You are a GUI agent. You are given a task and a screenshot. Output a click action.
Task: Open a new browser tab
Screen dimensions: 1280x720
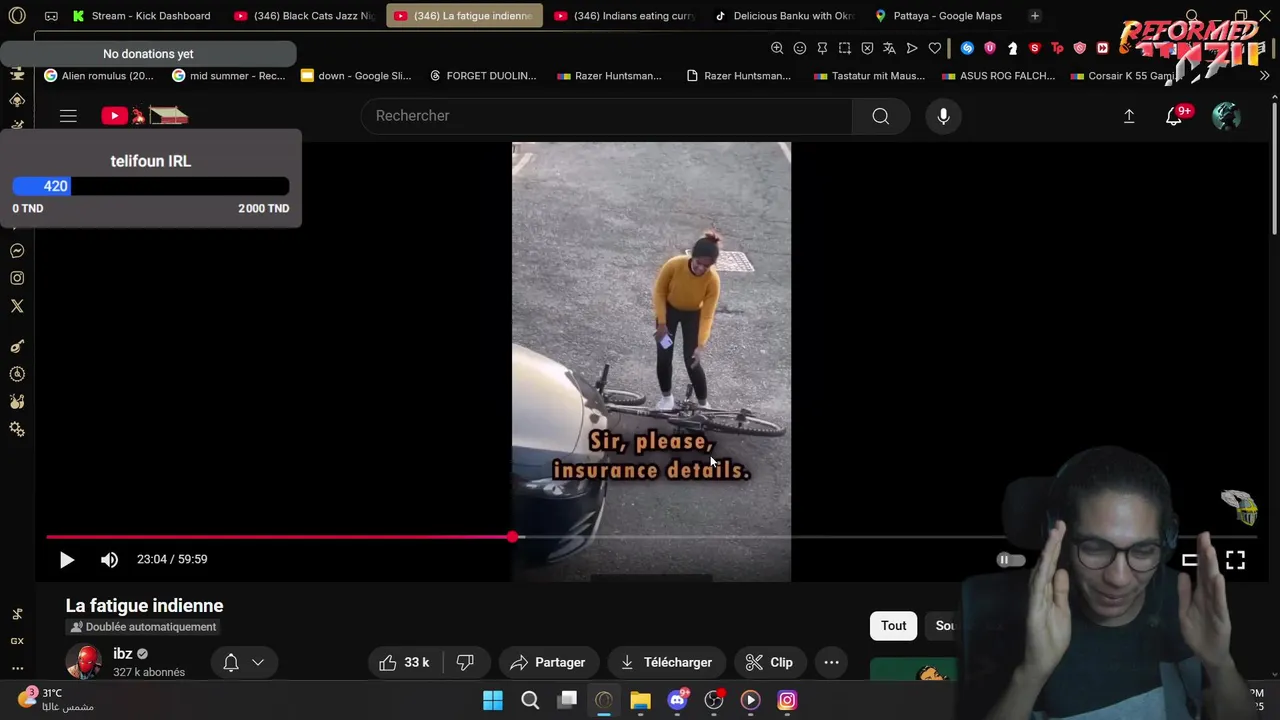click(x=1035, y=16)
